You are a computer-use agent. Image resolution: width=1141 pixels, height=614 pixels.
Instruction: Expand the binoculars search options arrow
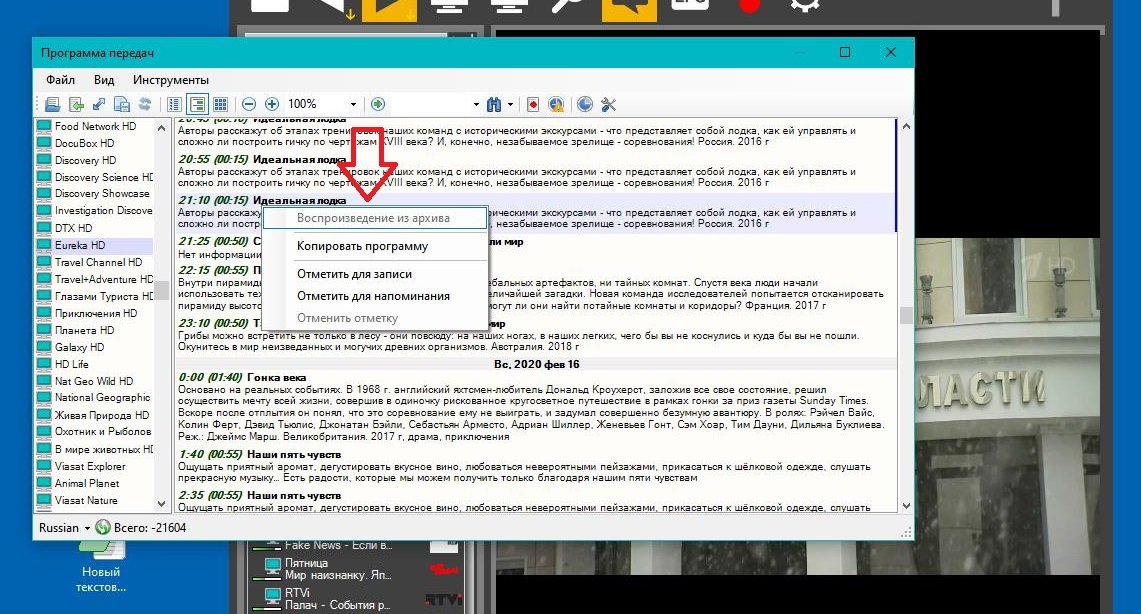pos(510,104)
